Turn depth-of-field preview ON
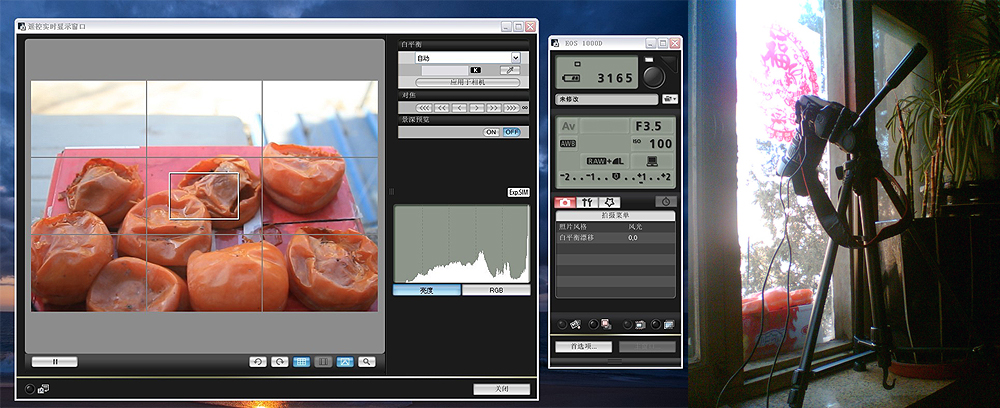The image size is (1000, 408). (491, 132)
